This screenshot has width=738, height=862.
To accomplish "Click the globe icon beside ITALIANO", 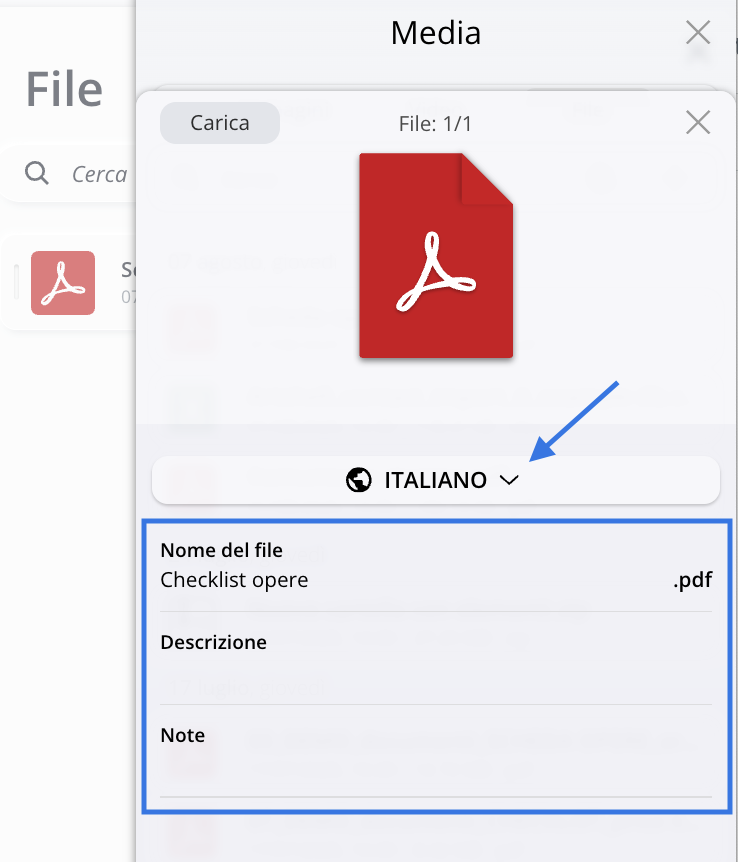I will [x=359, y=481].
